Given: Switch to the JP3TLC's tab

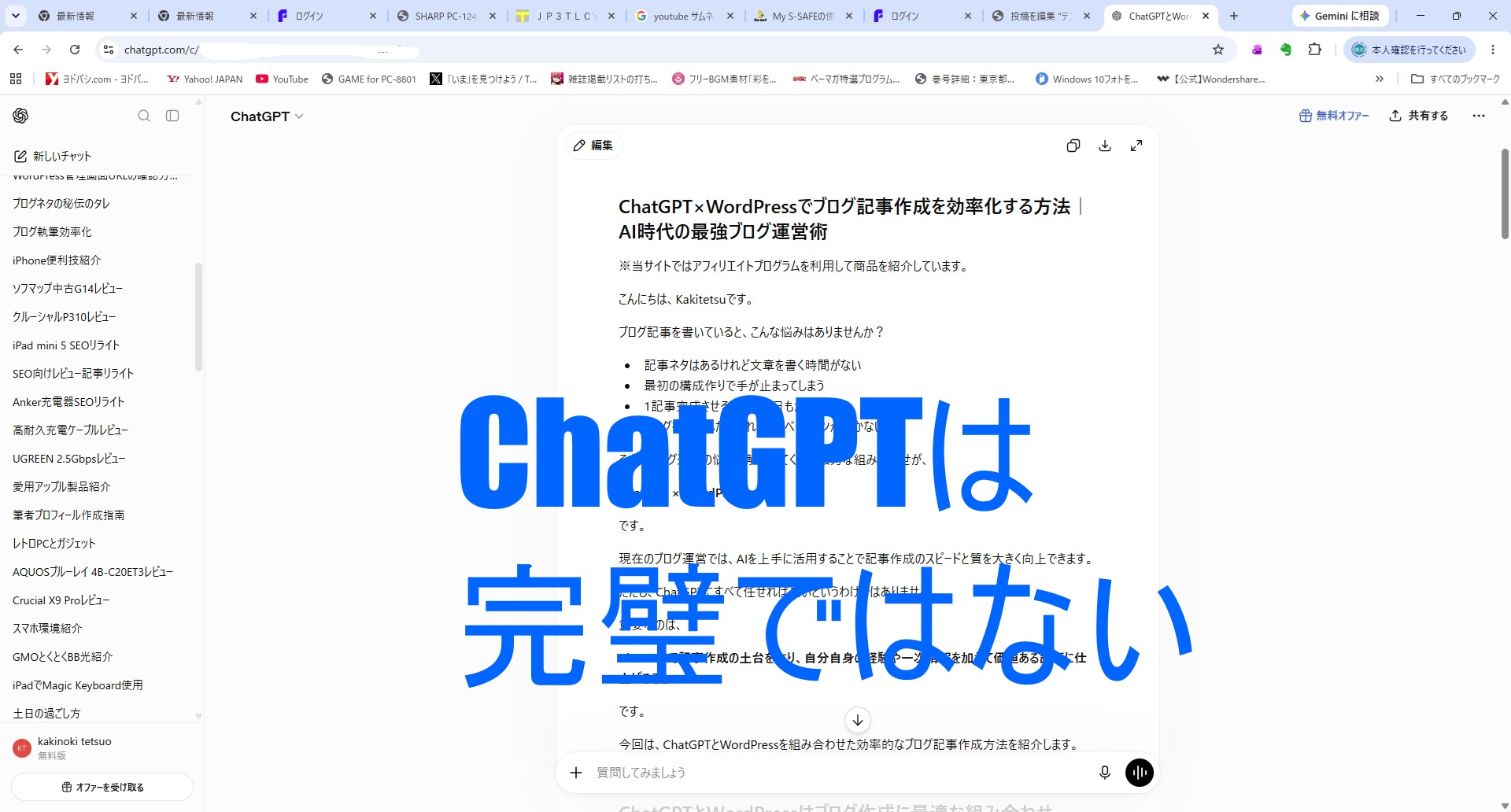Looking at the screenshot, I should 567,16.
